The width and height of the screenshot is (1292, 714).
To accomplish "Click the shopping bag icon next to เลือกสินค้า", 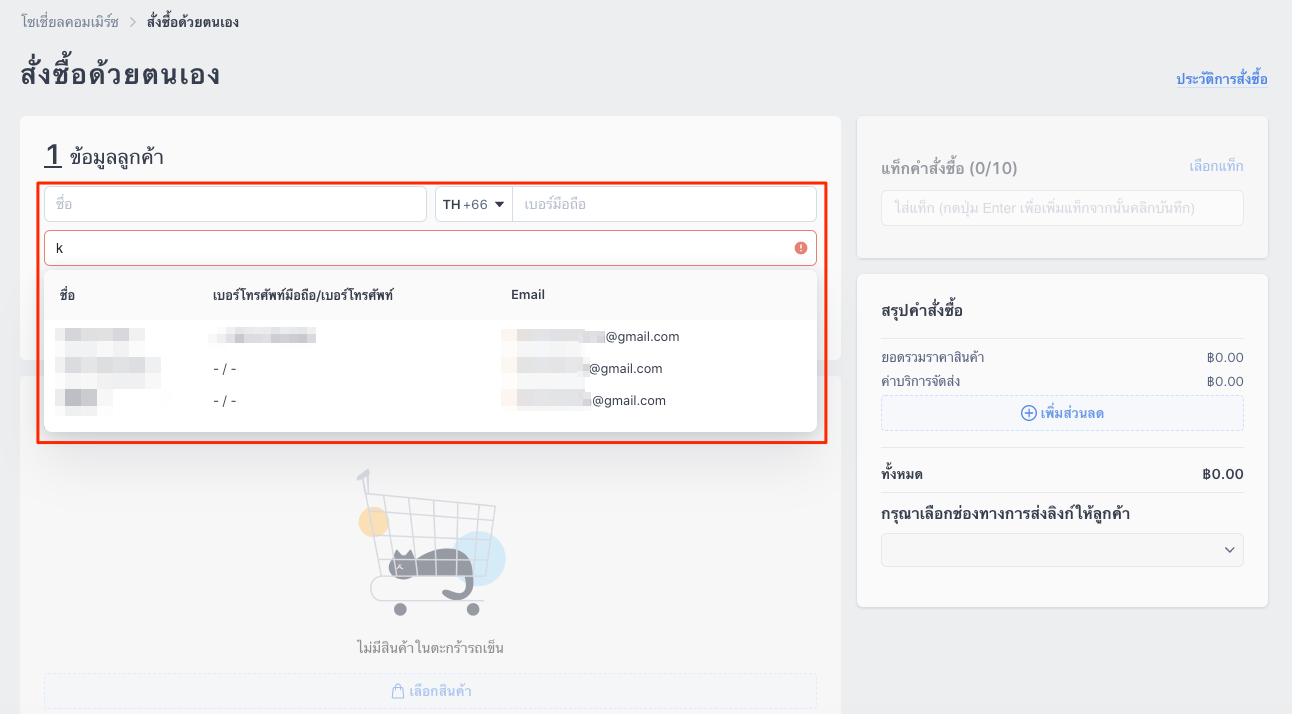I will pos(397,691).
